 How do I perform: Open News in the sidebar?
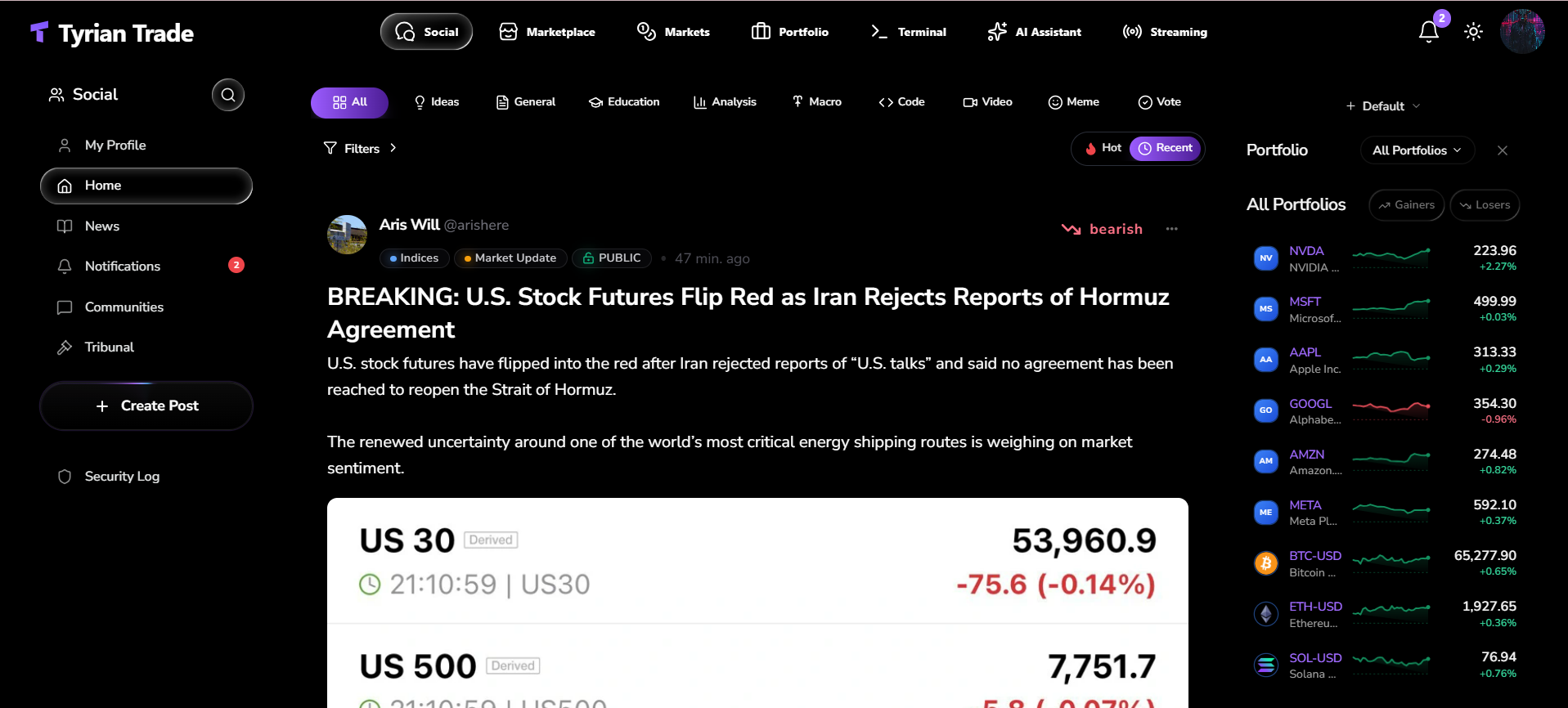click(146, 226)
